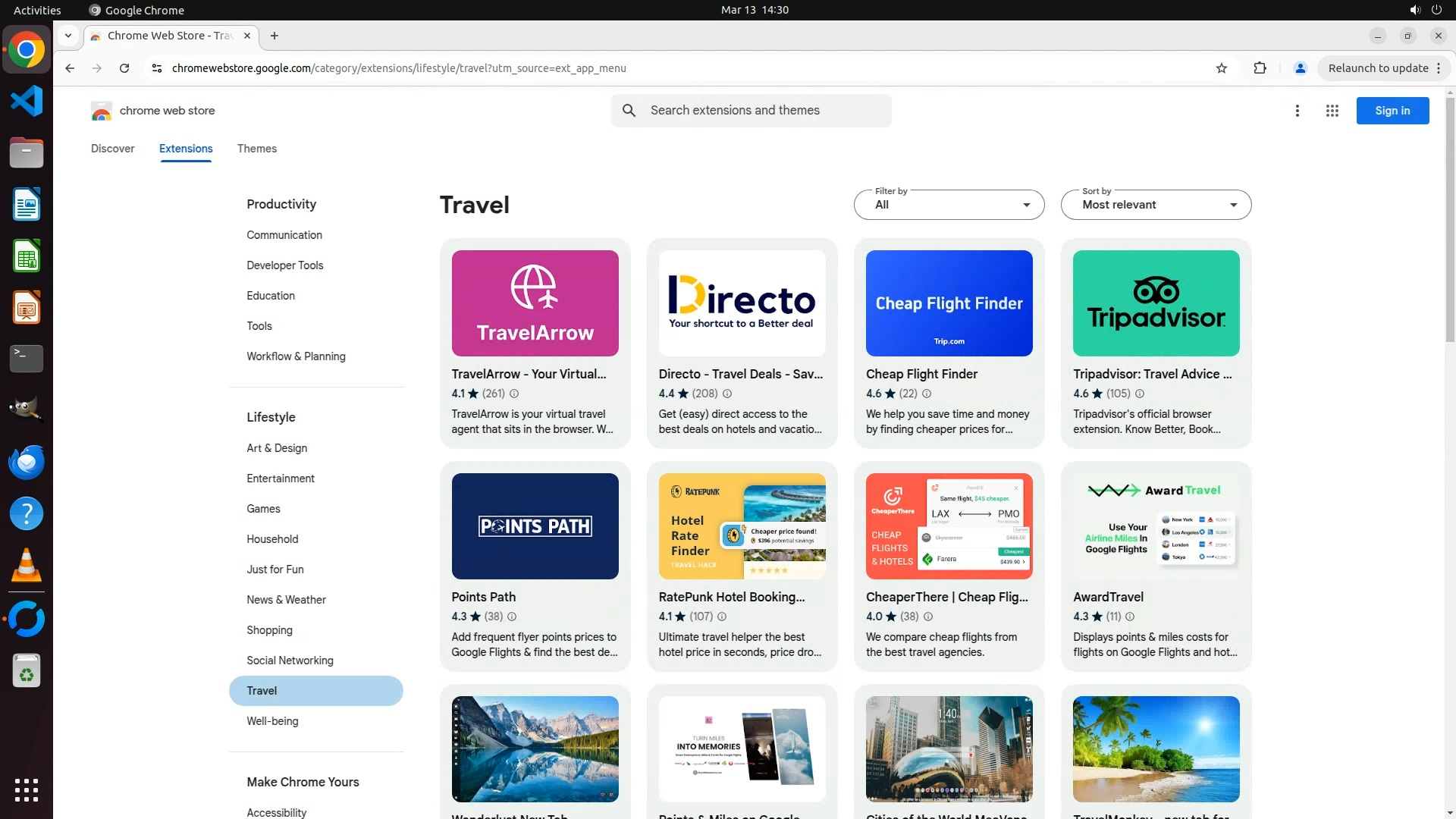
Task: Click the bookmark star icon
Action: pos(1221,68)
